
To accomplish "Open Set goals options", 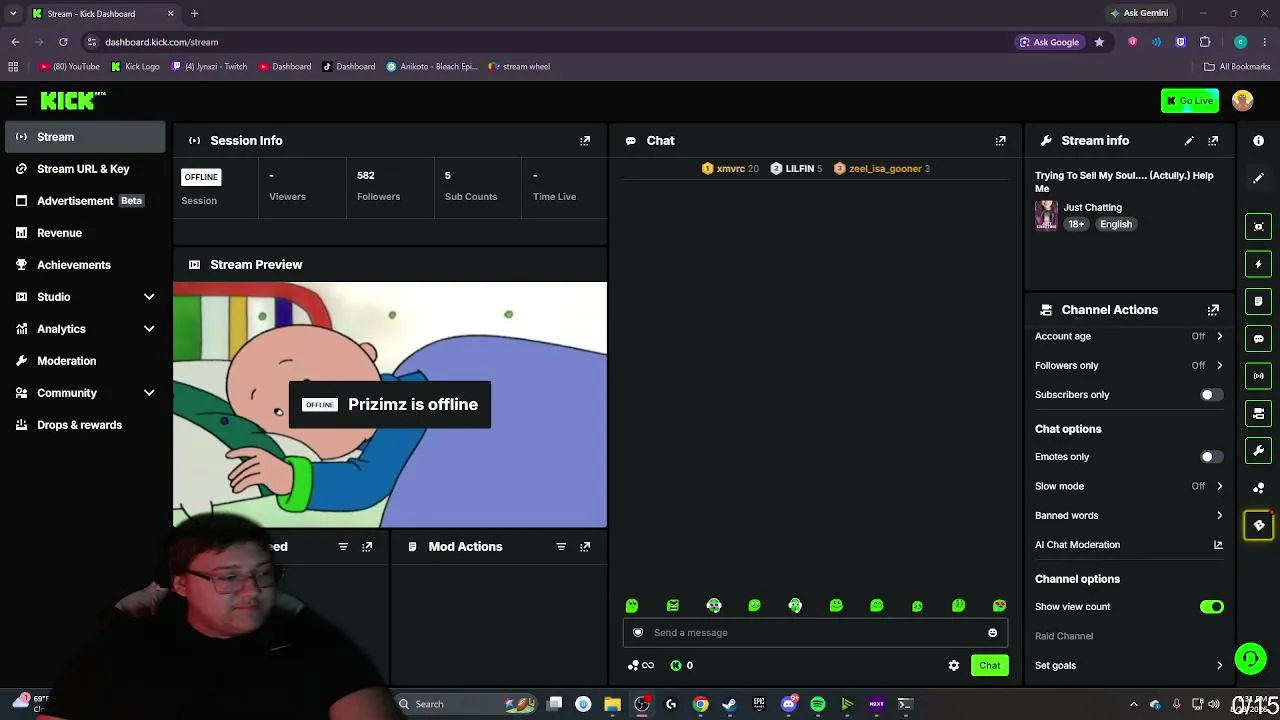I will 1129,666.
